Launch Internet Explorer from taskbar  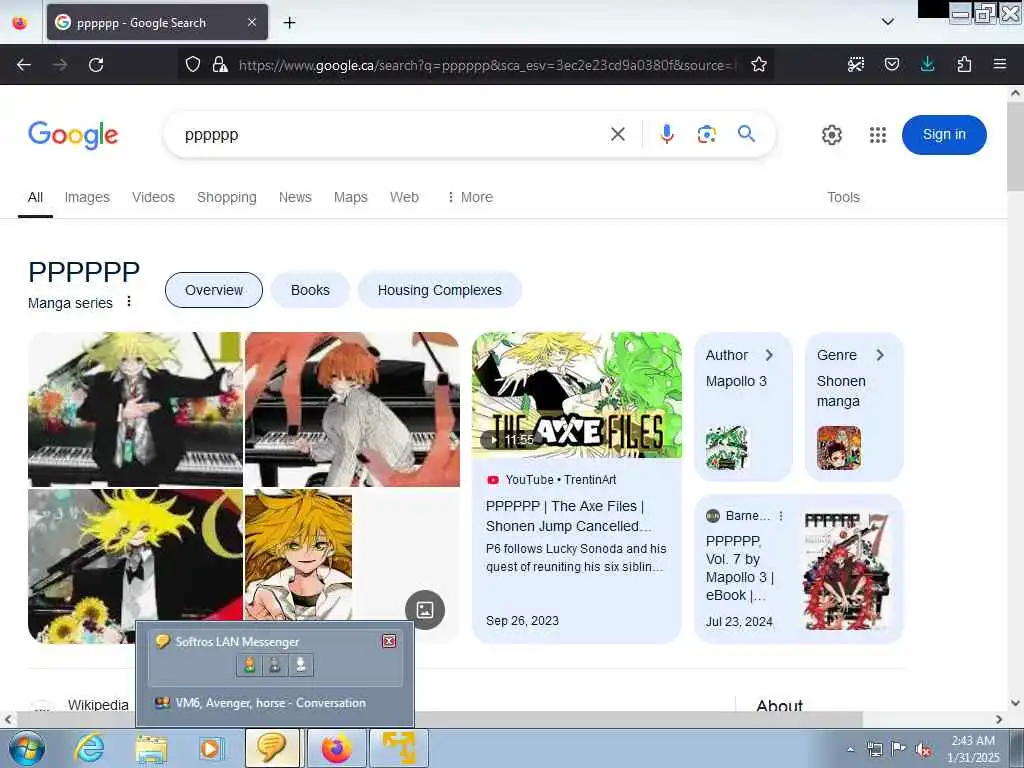pos(89,748)
